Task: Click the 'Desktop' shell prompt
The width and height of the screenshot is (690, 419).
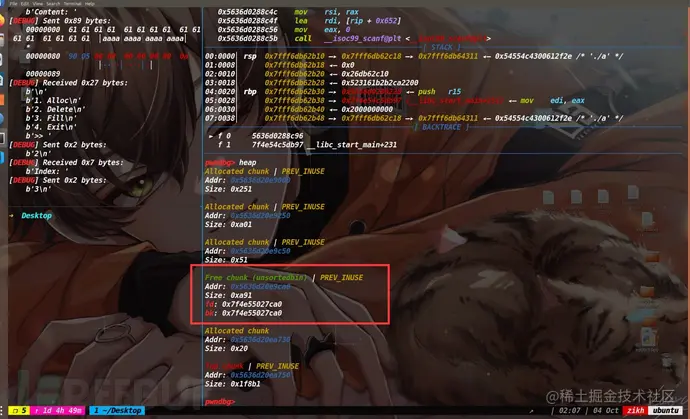Action: [37, 215]
